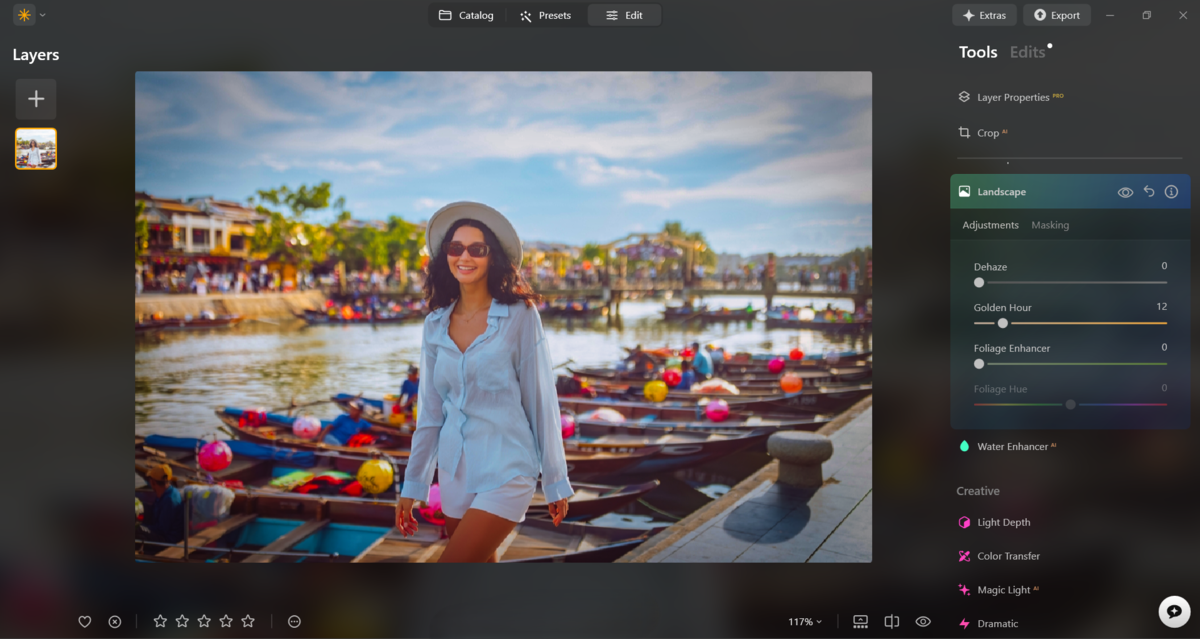This screenshot has width=1200, height=639.
Task: Click the Creative section heading
Action: click(x=978, y=491)
